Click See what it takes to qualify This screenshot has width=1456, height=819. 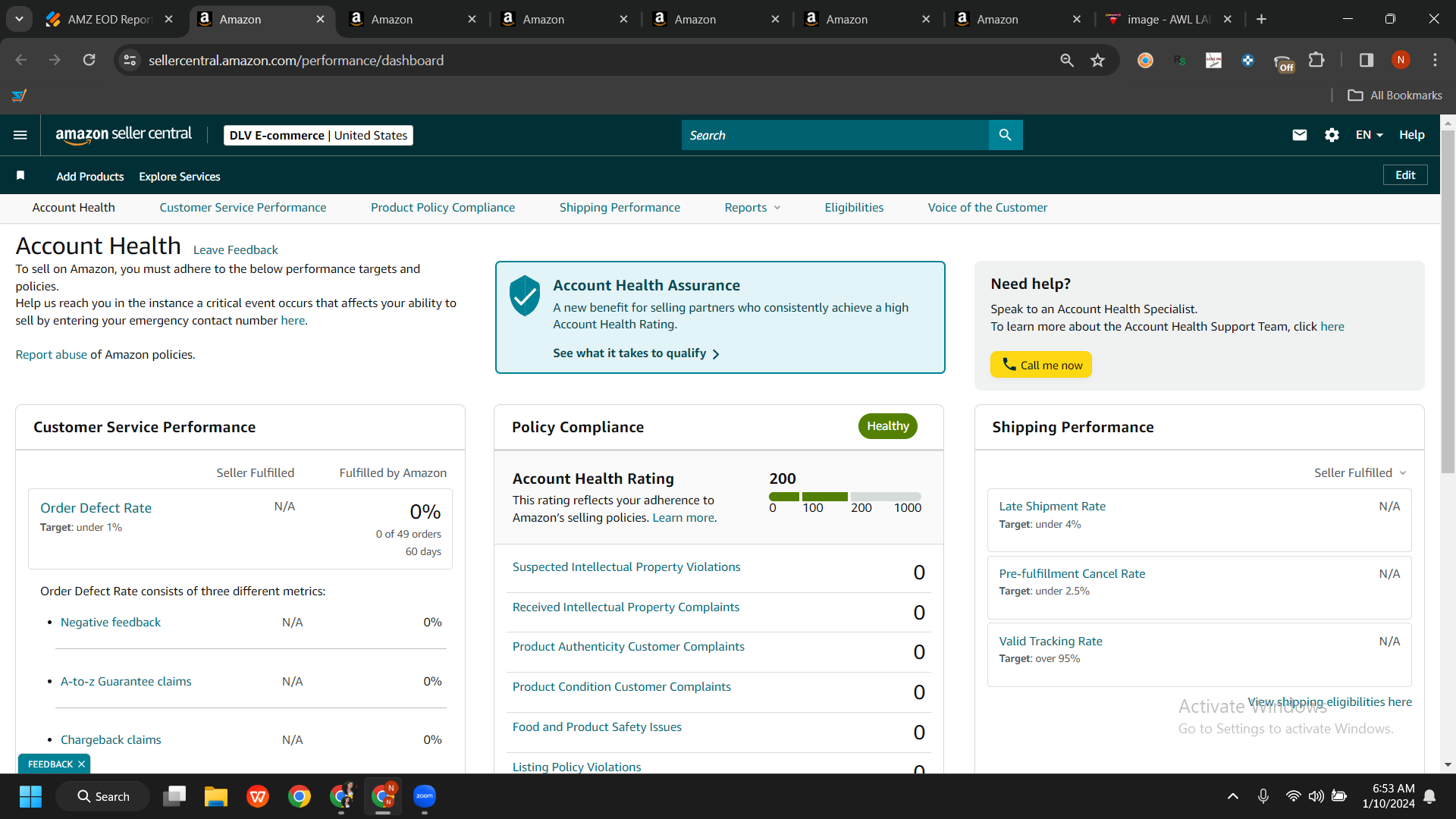click(636, 353)
